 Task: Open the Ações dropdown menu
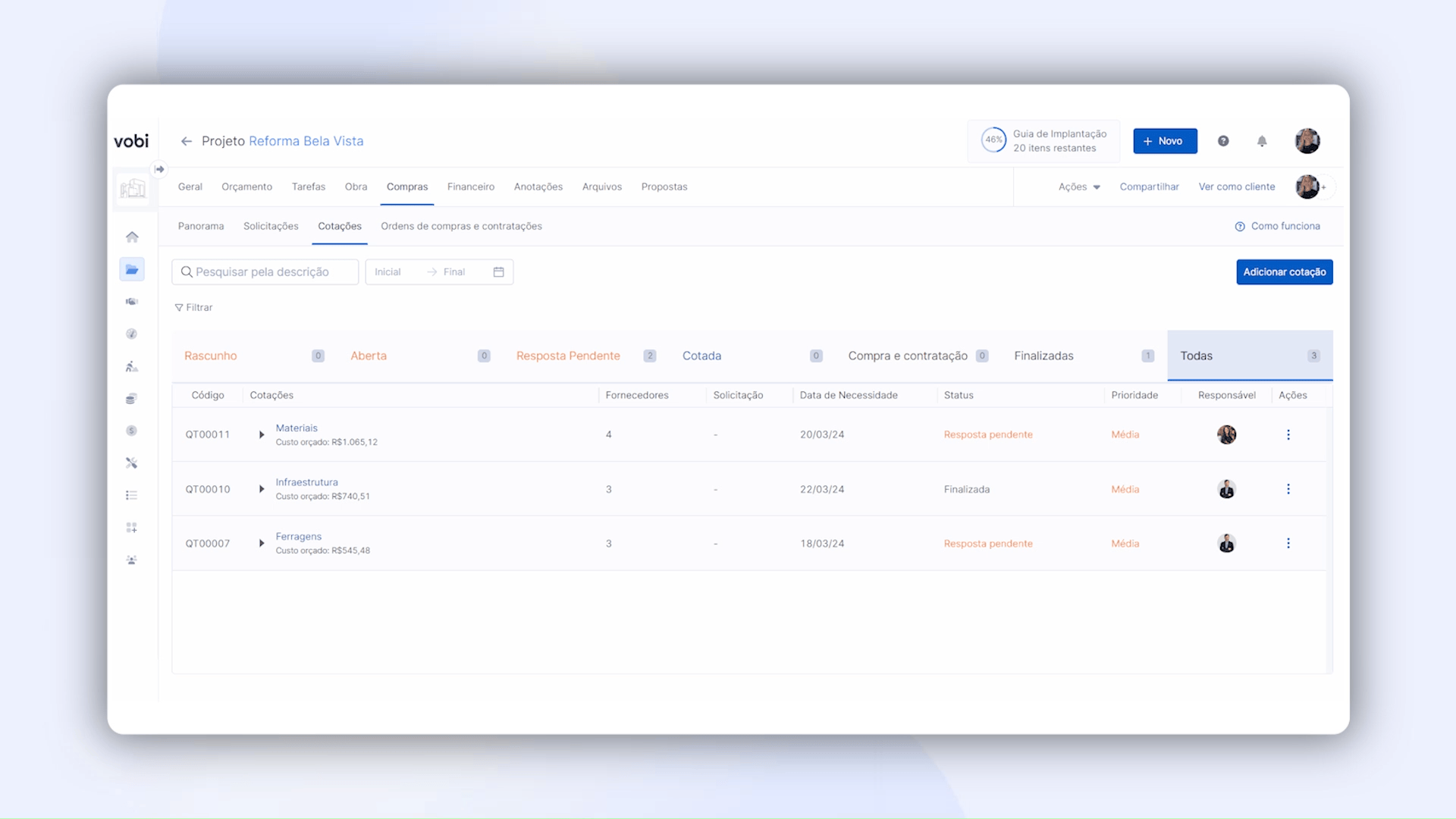tap(1079, 187)
